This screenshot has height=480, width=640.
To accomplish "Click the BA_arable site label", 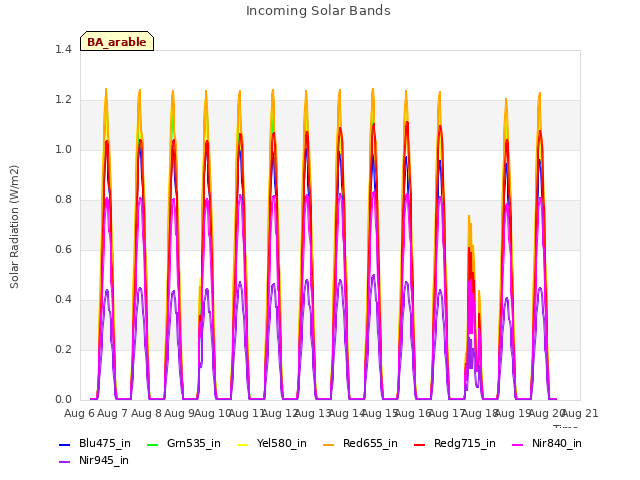I will click(117, 42).
